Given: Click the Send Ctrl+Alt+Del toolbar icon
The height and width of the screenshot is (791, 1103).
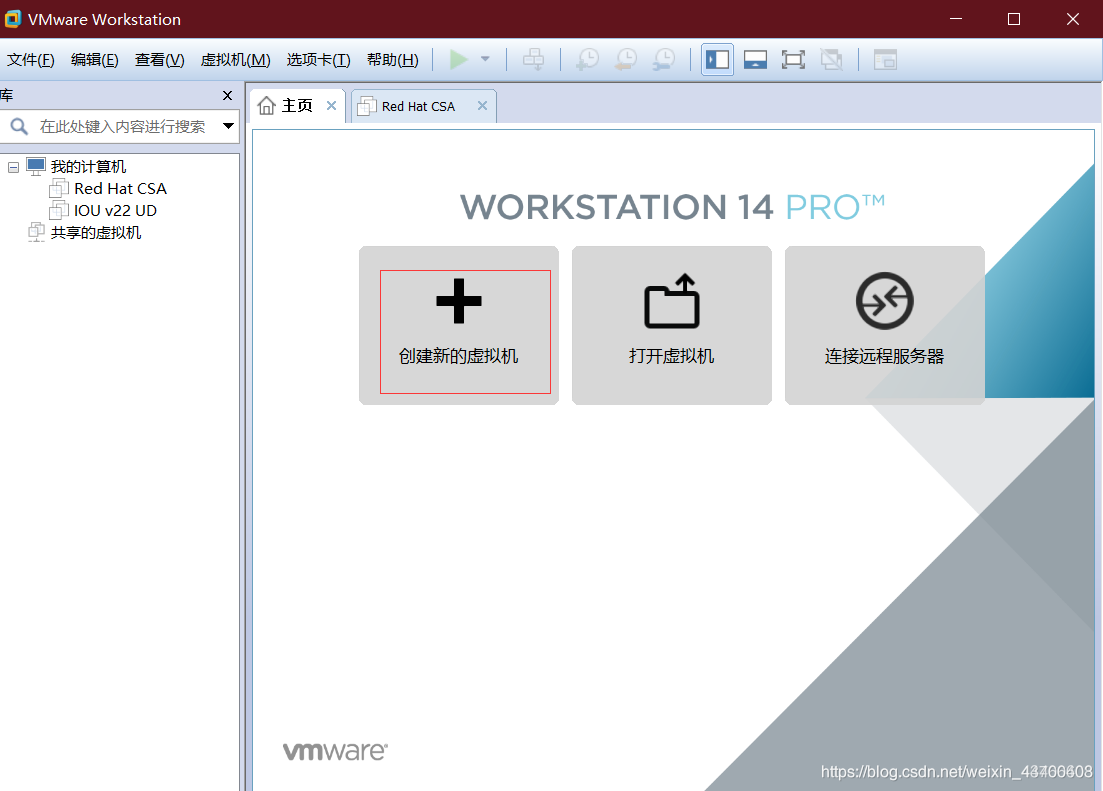Looking at the screenshot, I should click(534, 60).
